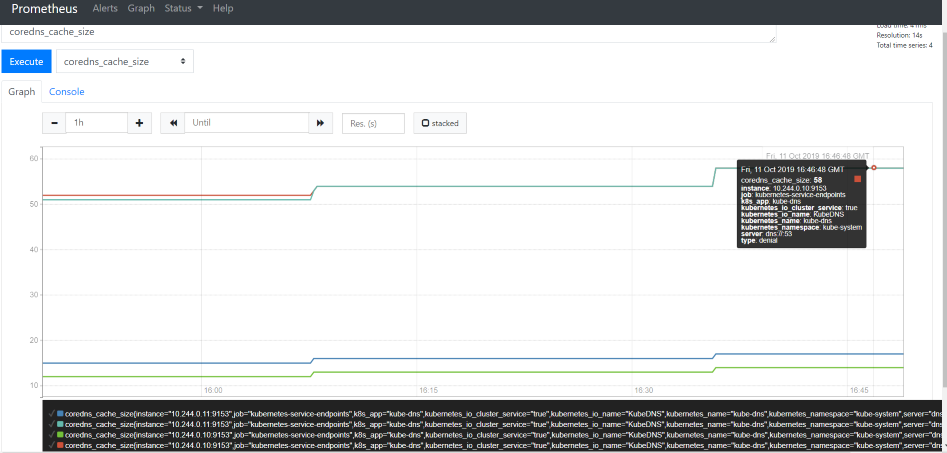This screenshot has height=453, width=947.
Task: Click the 50 y-axis label
Action: [x=33, y=204]
